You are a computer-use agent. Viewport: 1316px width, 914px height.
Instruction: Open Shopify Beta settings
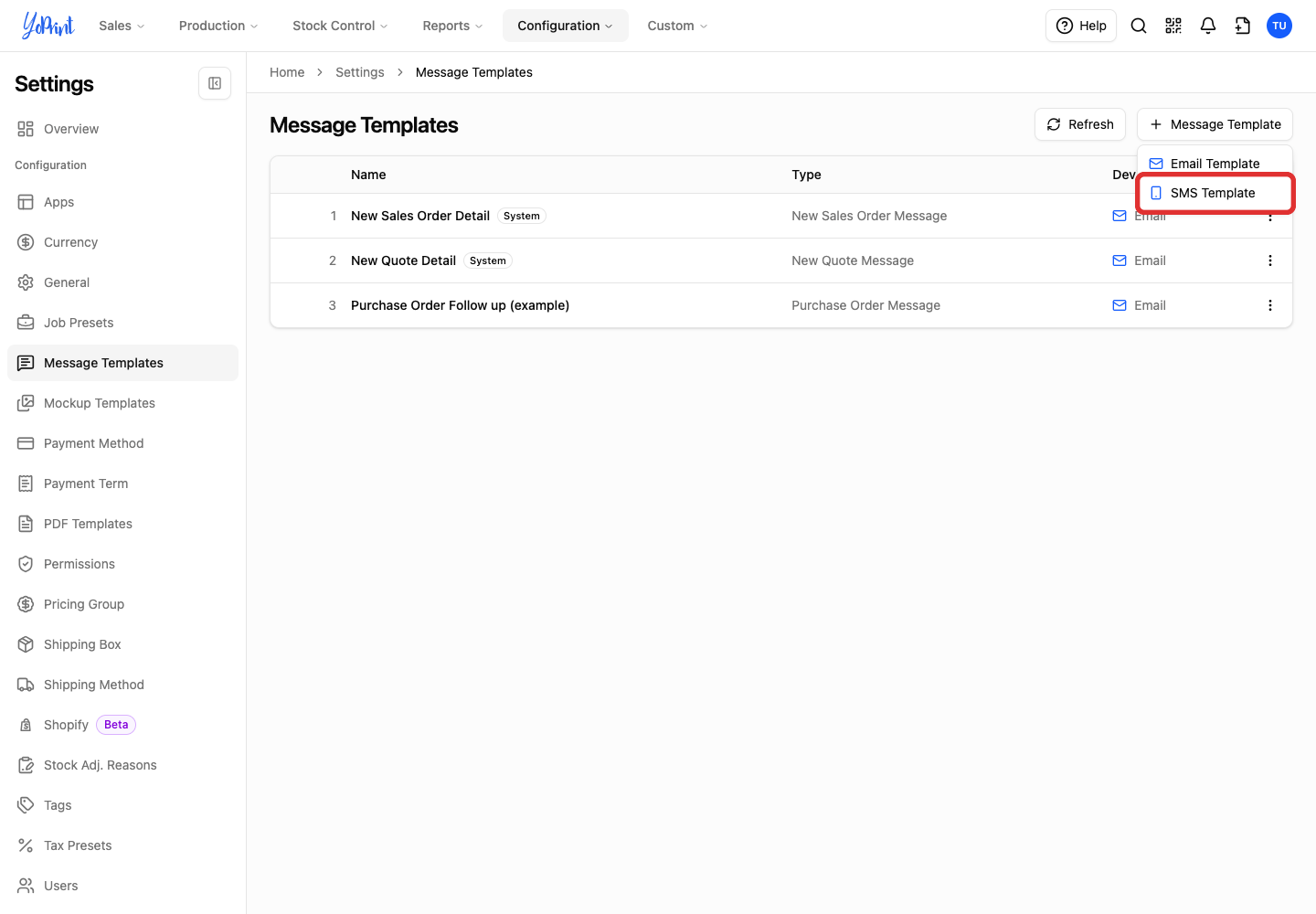[122, 725]
